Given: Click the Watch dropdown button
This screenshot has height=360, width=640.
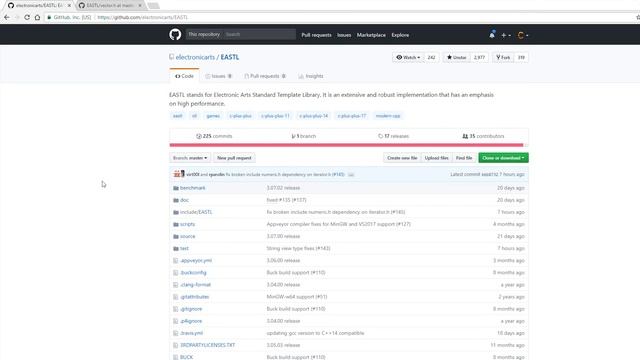Looking at the screenshot, I should [408, 58].
